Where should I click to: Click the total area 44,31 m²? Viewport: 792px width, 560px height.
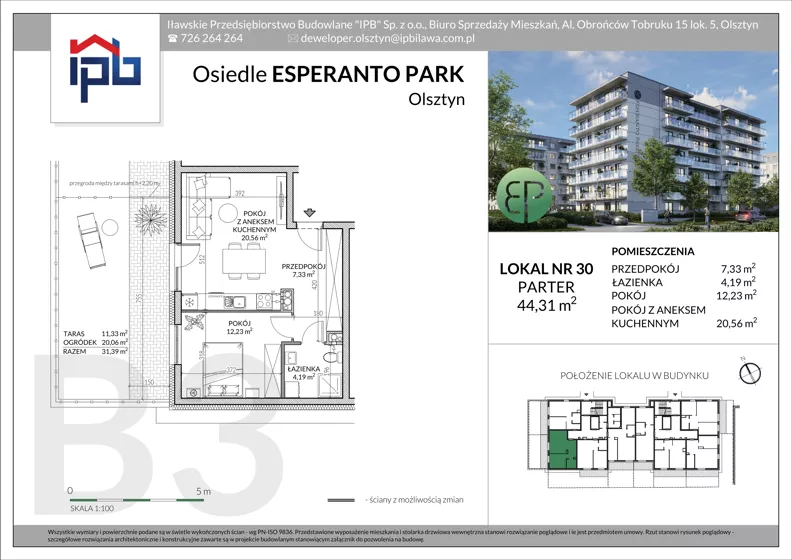547,304
